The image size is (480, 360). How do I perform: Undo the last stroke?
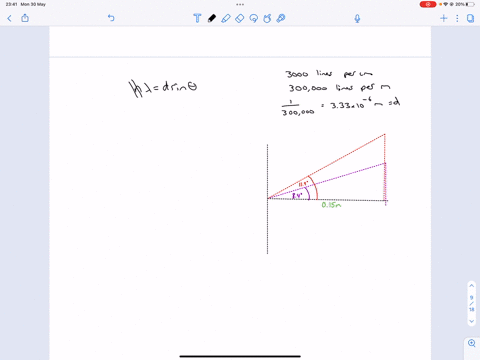pos(111,18)
